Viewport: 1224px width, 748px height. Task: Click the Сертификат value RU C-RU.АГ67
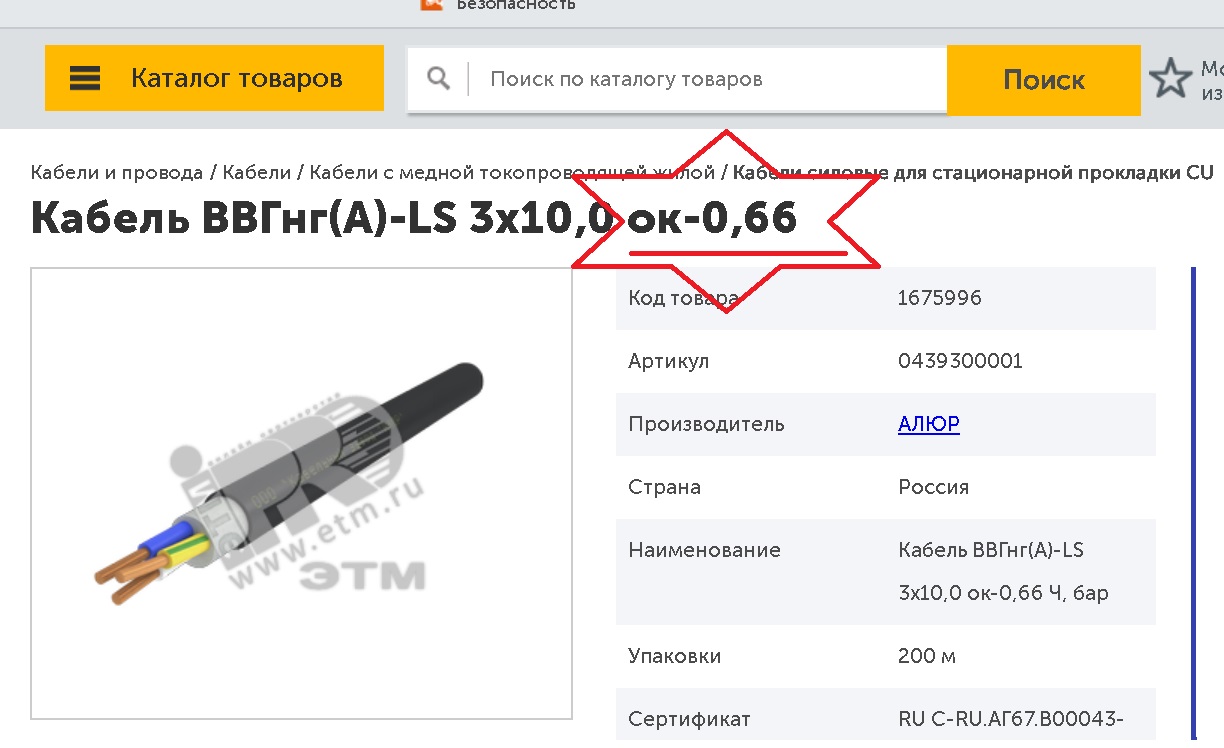coord(1011,719)
